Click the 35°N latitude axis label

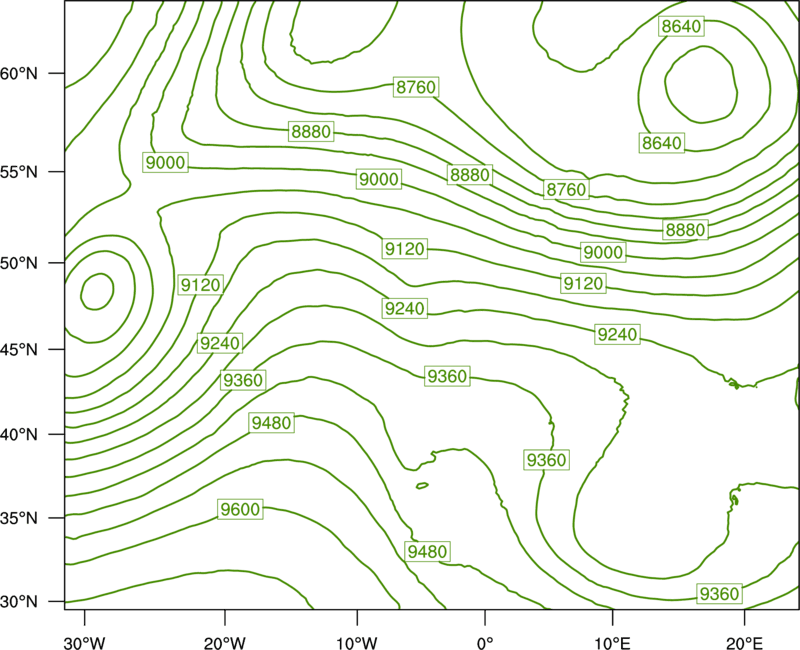coord(19,518)
